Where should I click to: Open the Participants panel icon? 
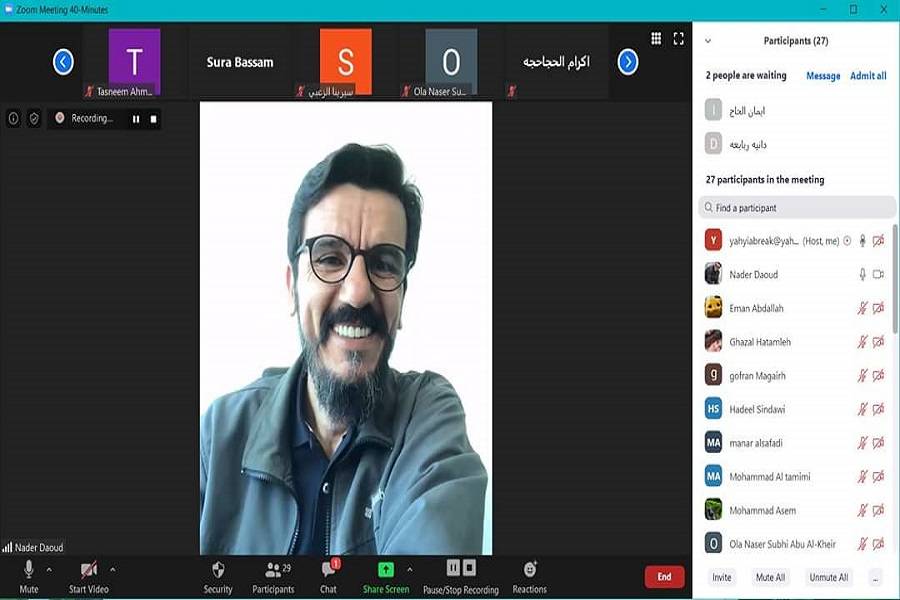[x=272, y=570]
